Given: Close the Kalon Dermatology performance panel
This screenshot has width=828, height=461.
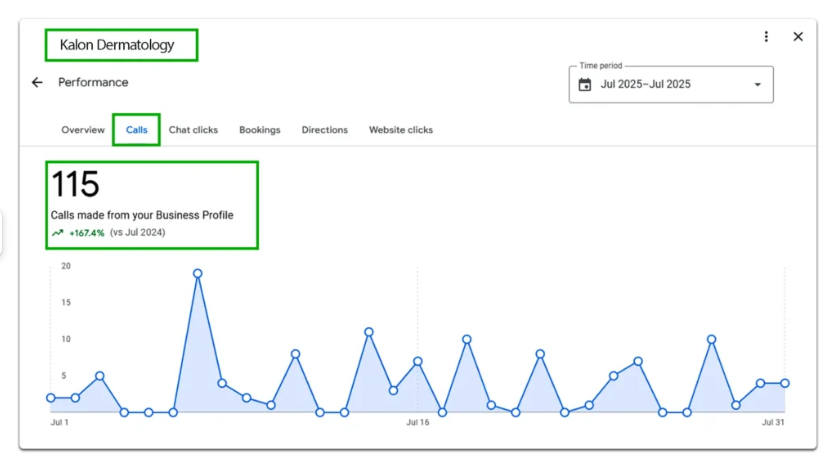Looking at the screenshot, I should pos(798,37).
